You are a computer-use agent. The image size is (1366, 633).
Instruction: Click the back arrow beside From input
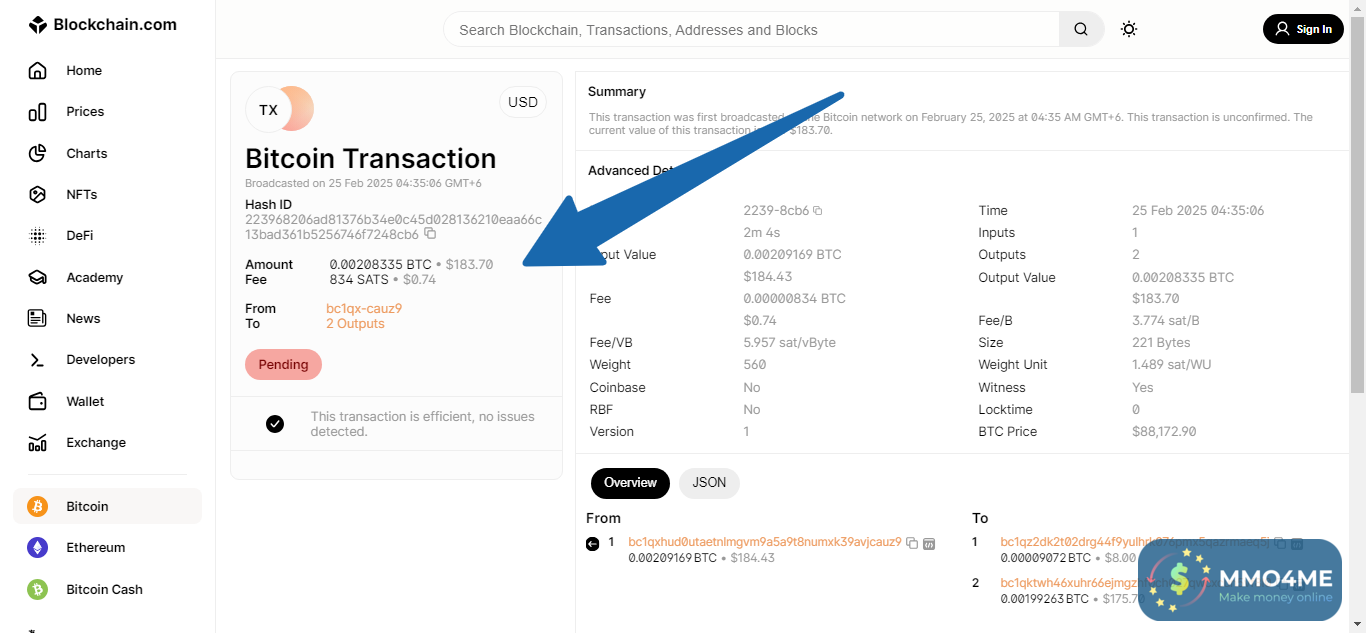592,543
